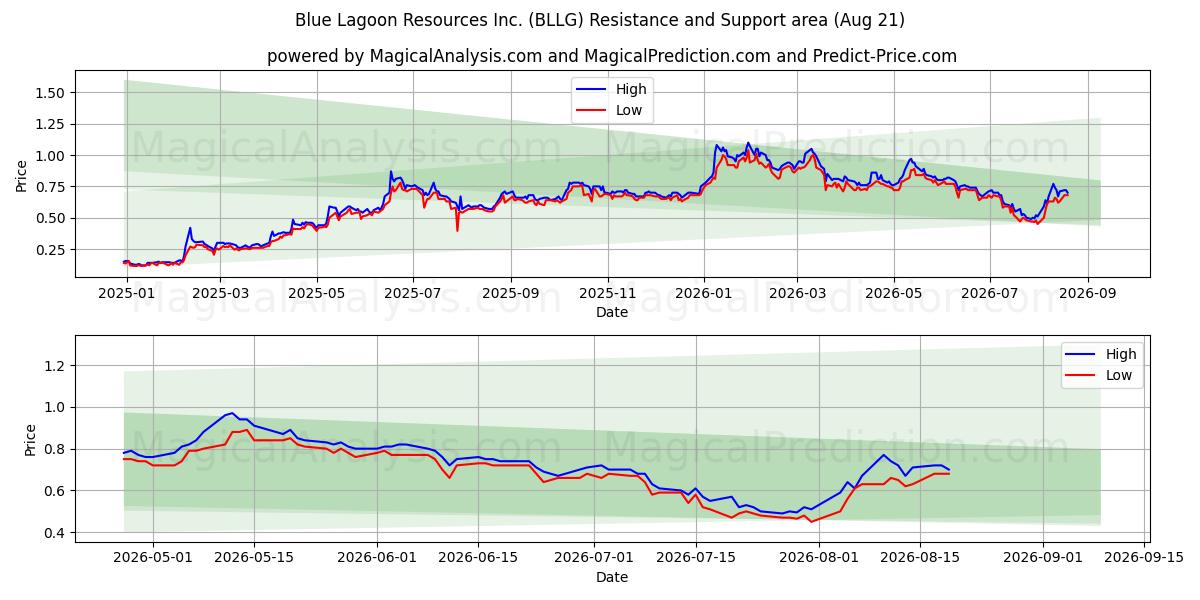This screenshot has height=600, width=1200.
Task: Click the '2026-07-01' x-axis label in the bottom chart
Action: click(x=595, y=559)
